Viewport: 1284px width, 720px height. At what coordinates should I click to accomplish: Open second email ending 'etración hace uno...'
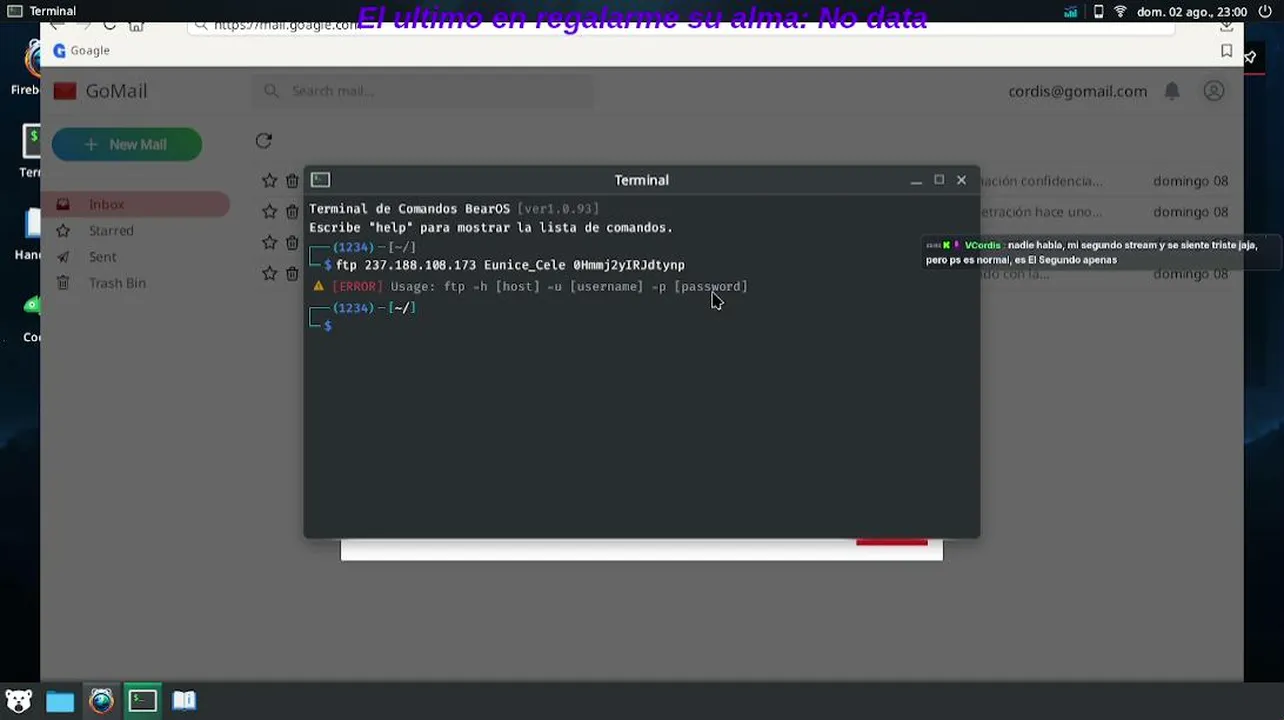1041,212
